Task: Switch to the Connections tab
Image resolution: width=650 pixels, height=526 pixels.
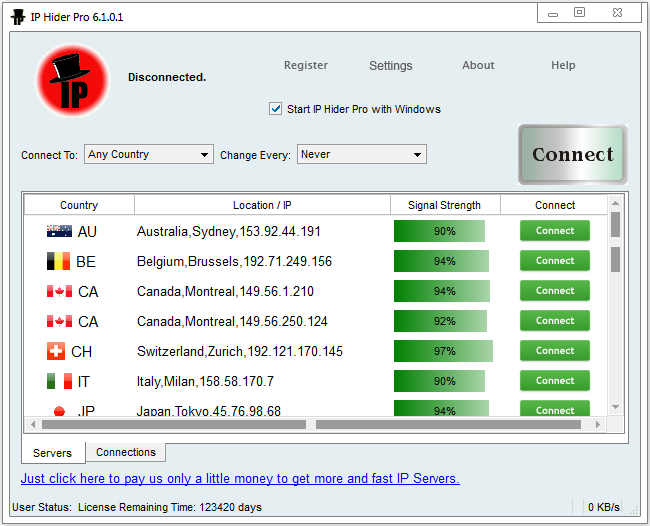Action: pyautogui.click(x=126, y=452)
